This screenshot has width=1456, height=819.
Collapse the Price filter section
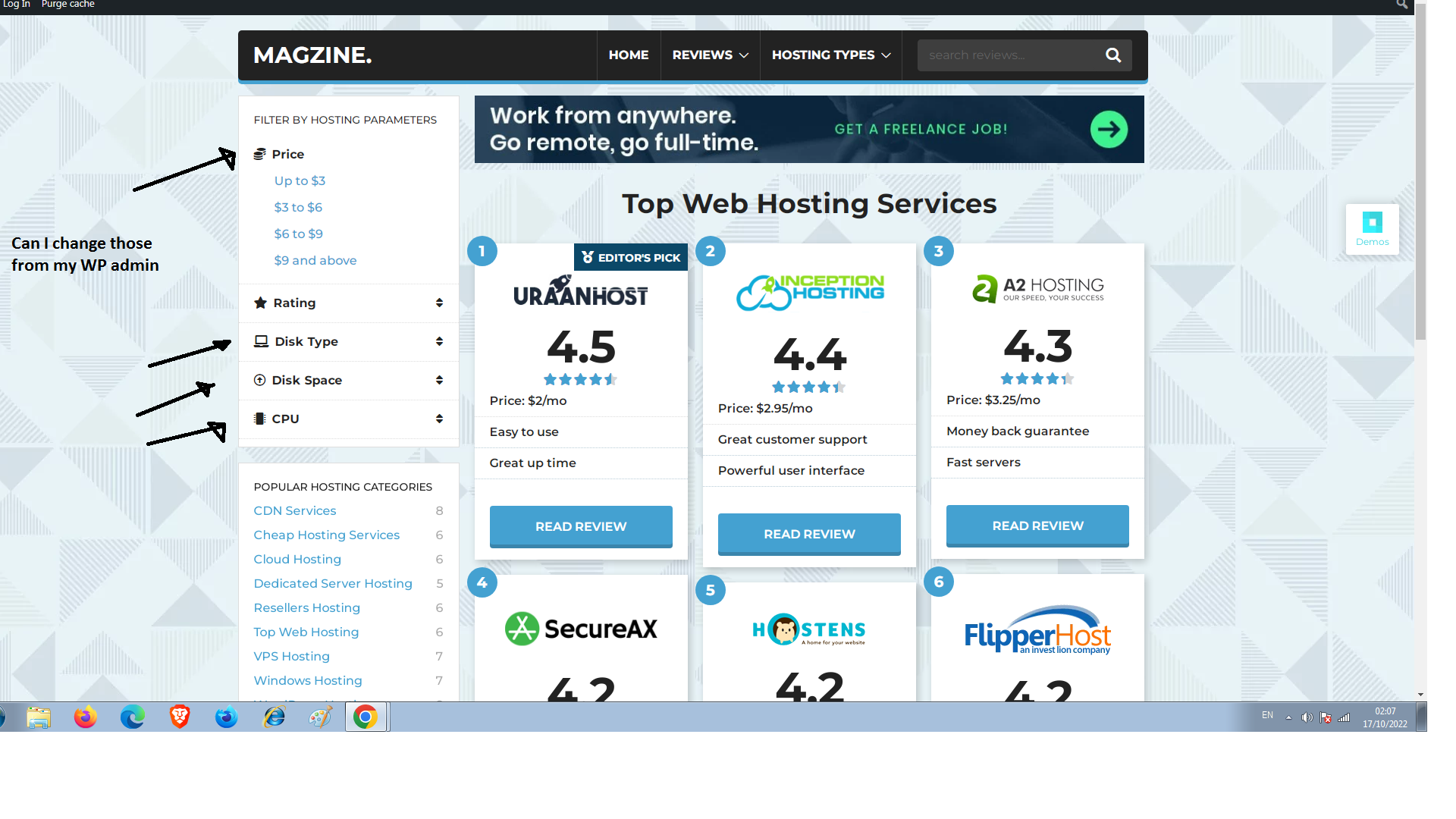click(287, 154)
